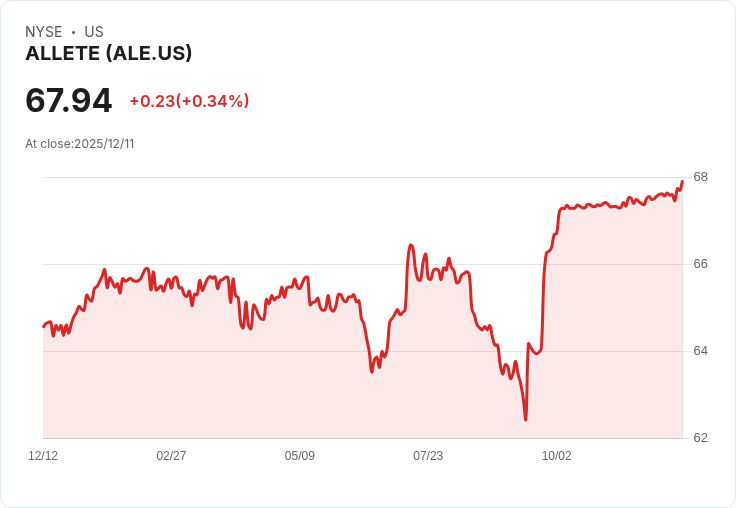
Task: Click the 64 value on the price axis
Action: (x=700, y=351)
